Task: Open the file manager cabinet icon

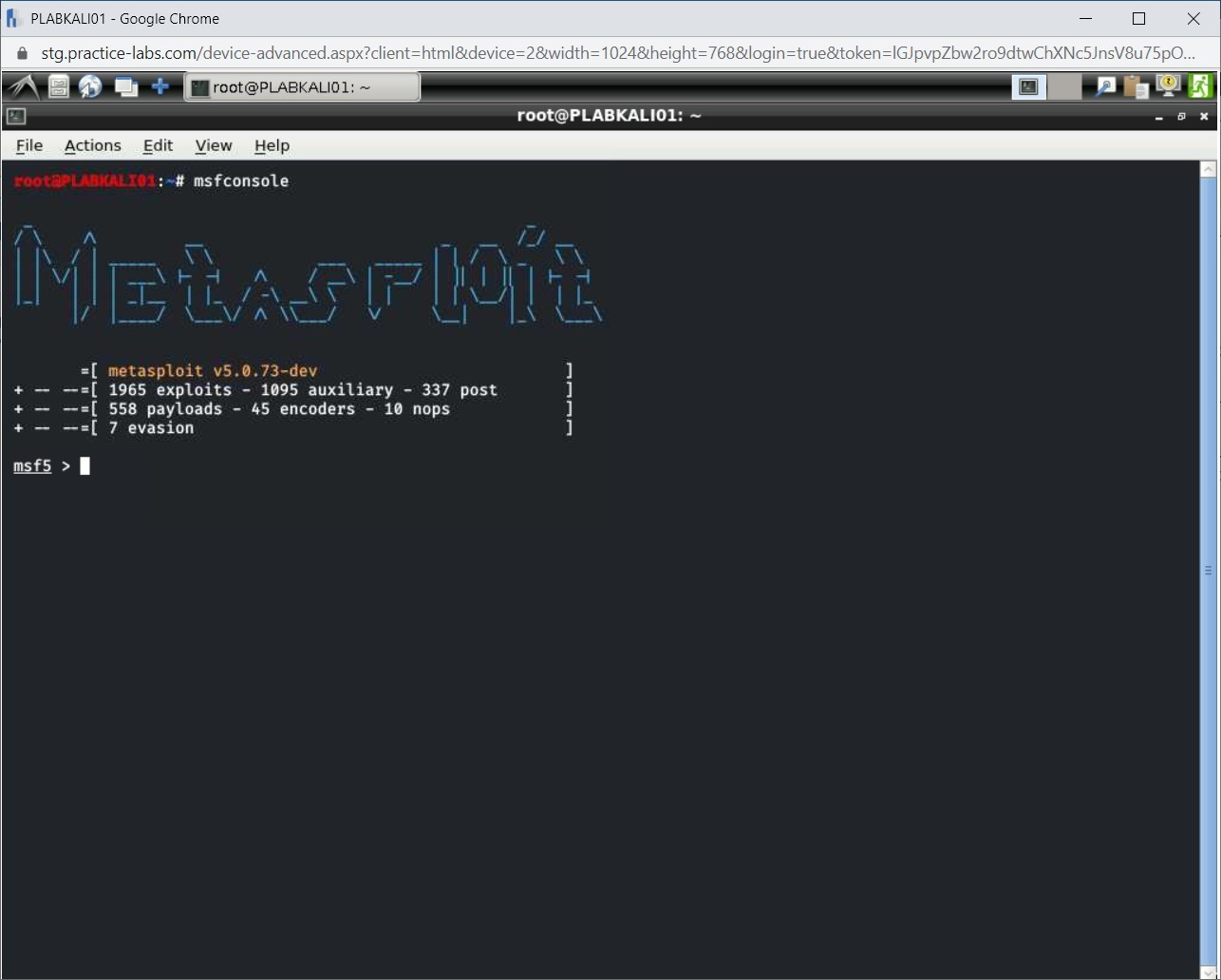Action: click(59, 87)
